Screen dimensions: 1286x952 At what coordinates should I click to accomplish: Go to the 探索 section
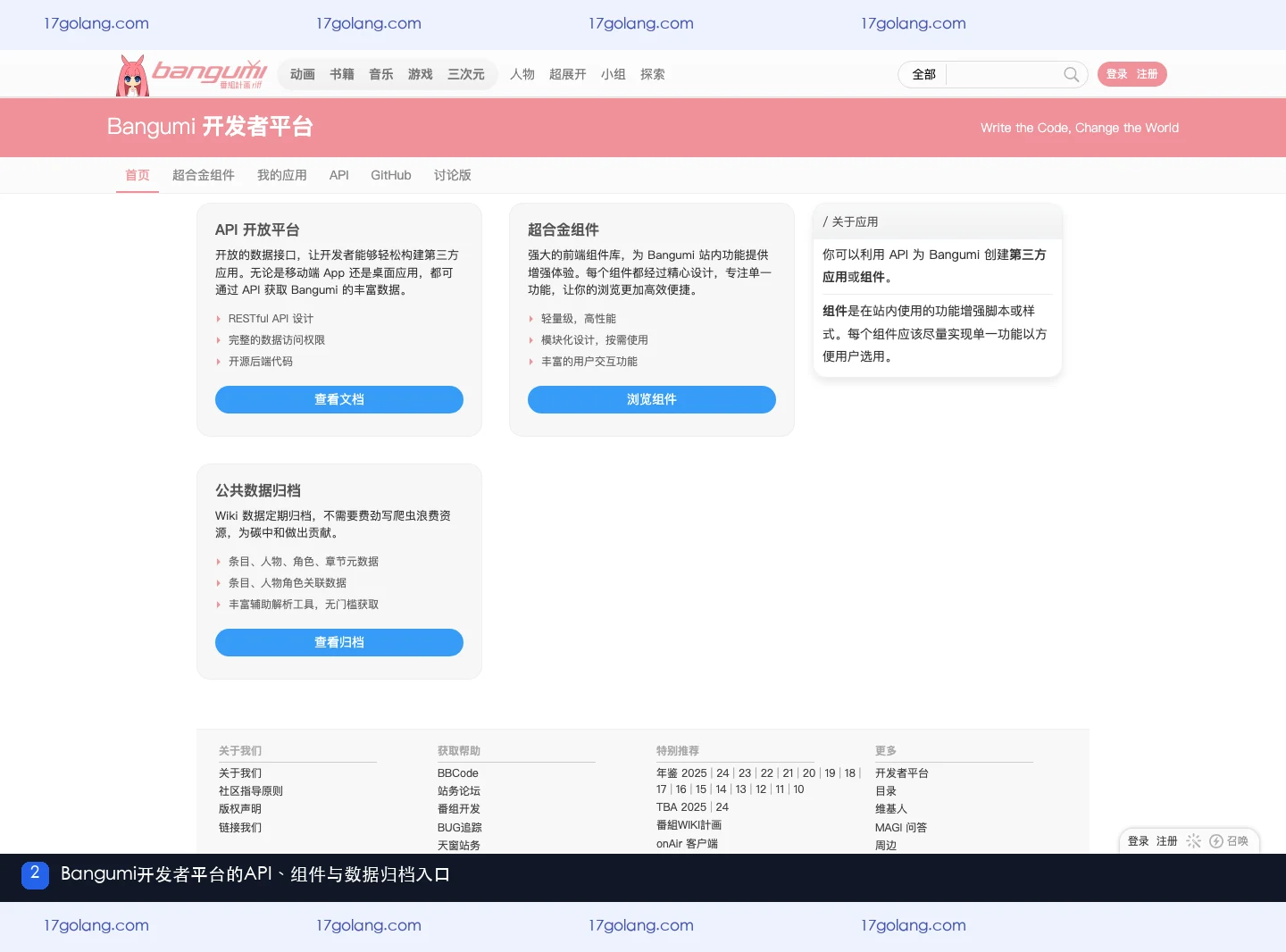tap(652, 74)
